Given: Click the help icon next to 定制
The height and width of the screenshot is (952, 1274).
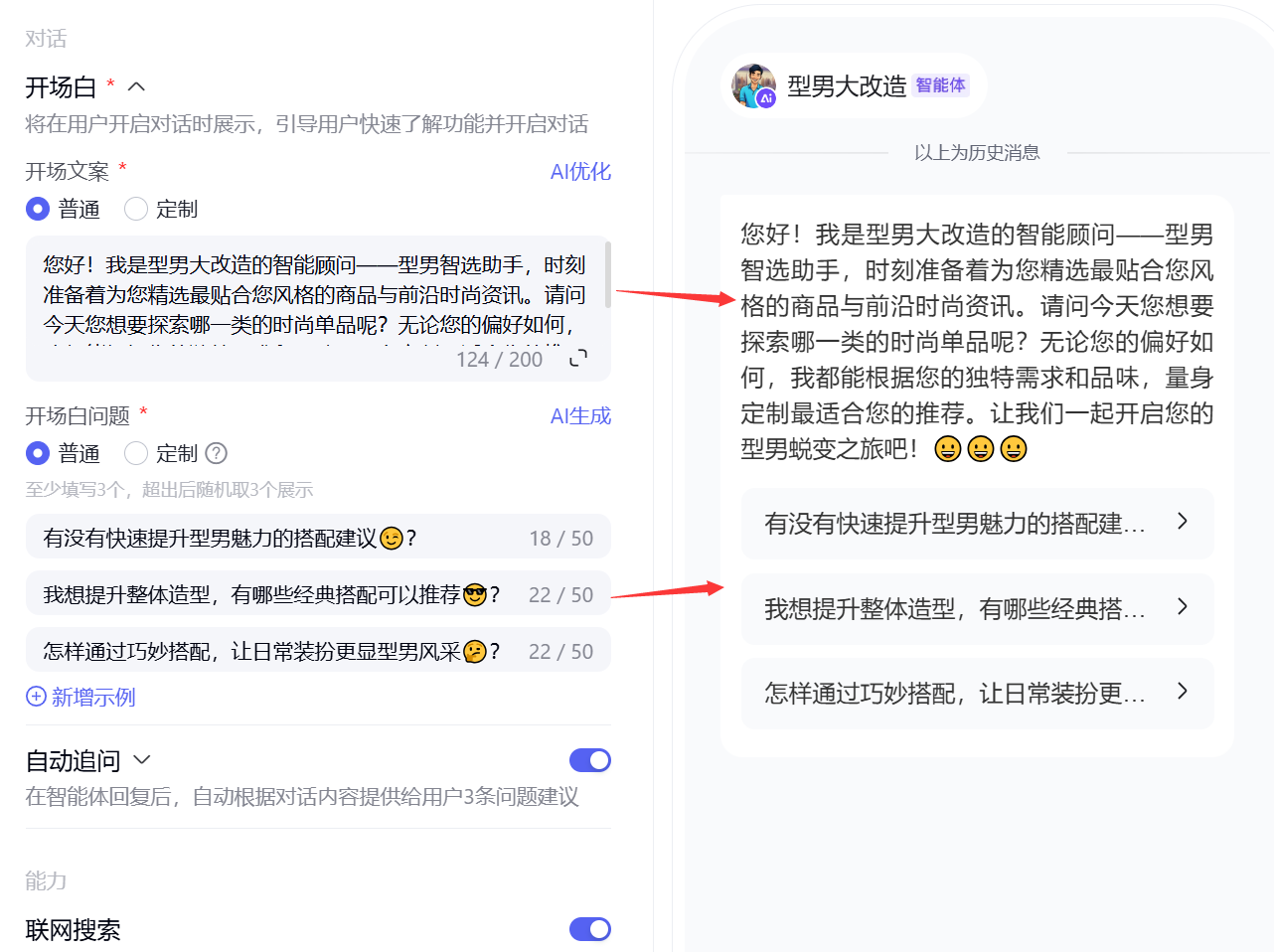Looking at the screenshot, I should pyautogui.click(x=216, y=453).
